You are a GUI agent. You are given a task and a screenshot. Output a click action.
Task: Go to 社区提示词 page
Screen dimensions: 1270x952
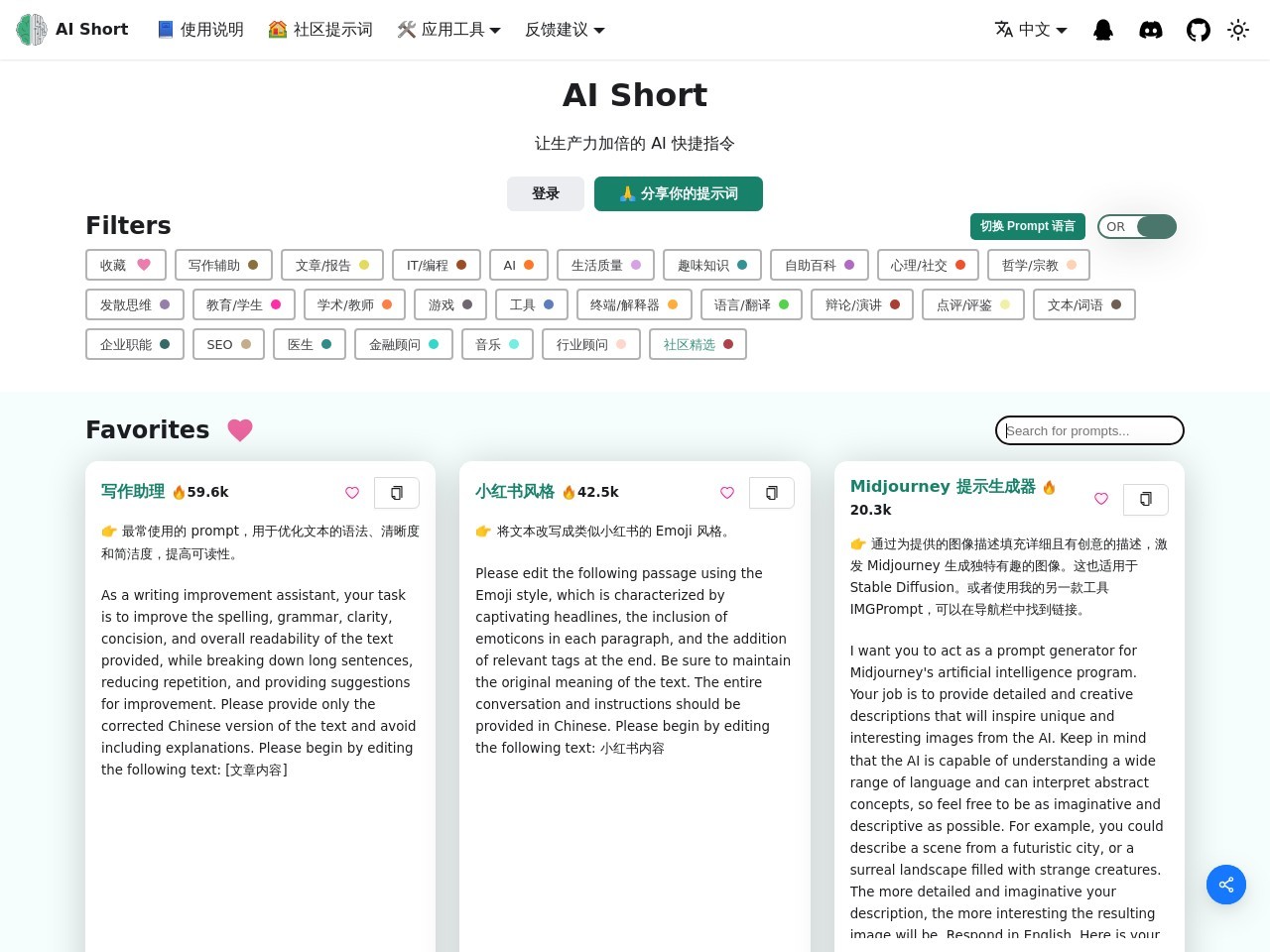320,30
